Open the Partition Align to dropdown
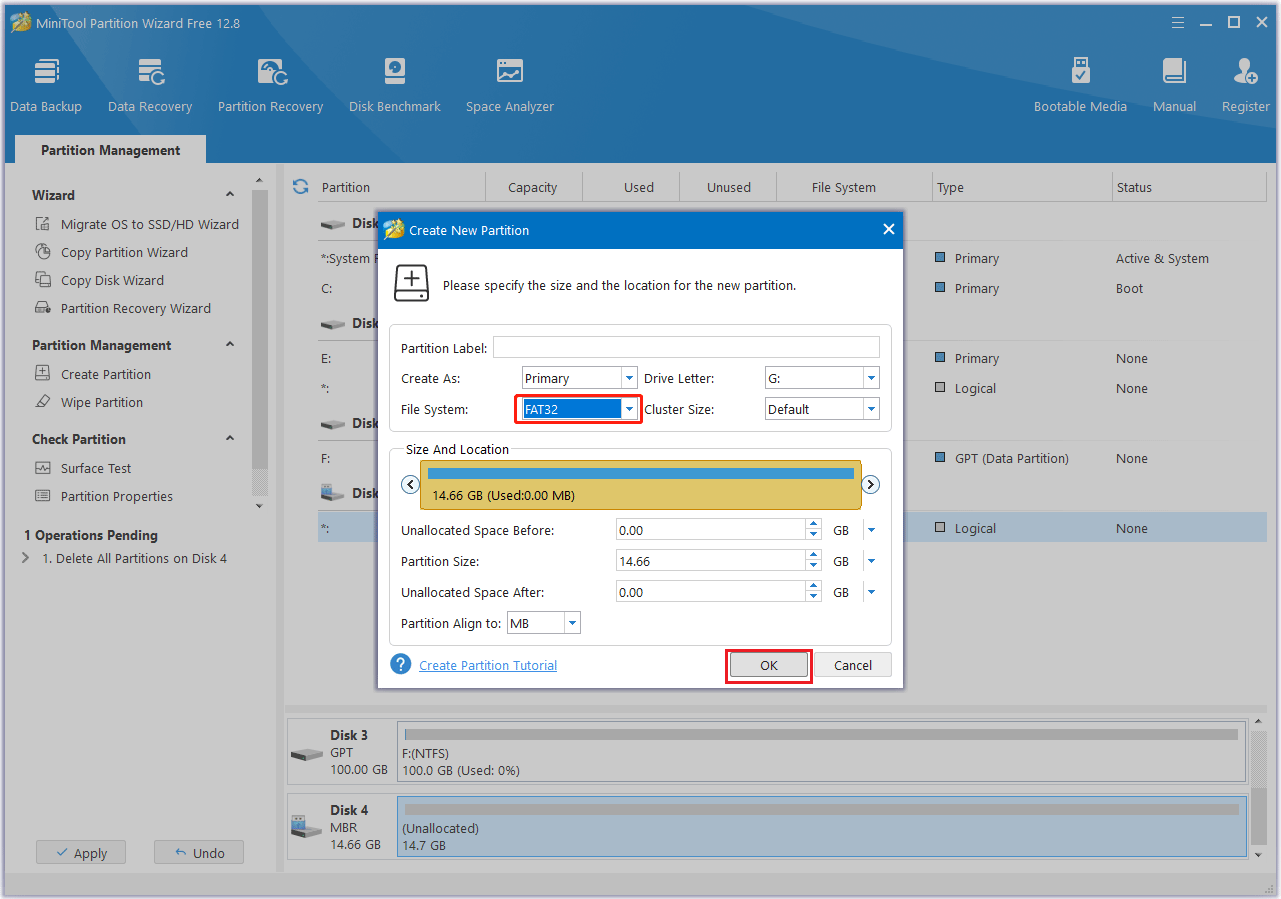 point(572,623)
